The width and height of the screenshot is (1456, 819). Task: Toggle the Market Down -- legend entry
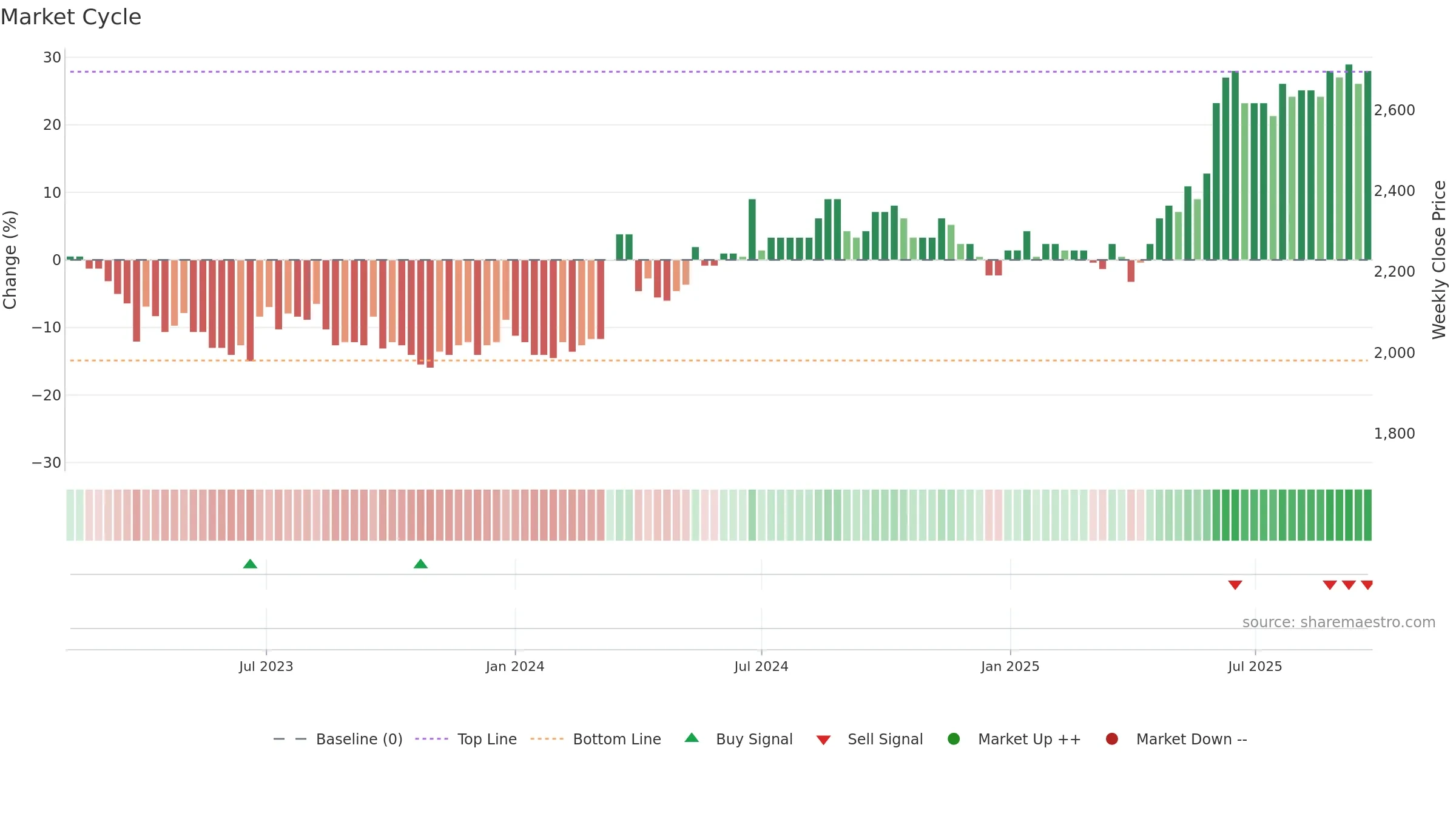[x=1176, y=739]
